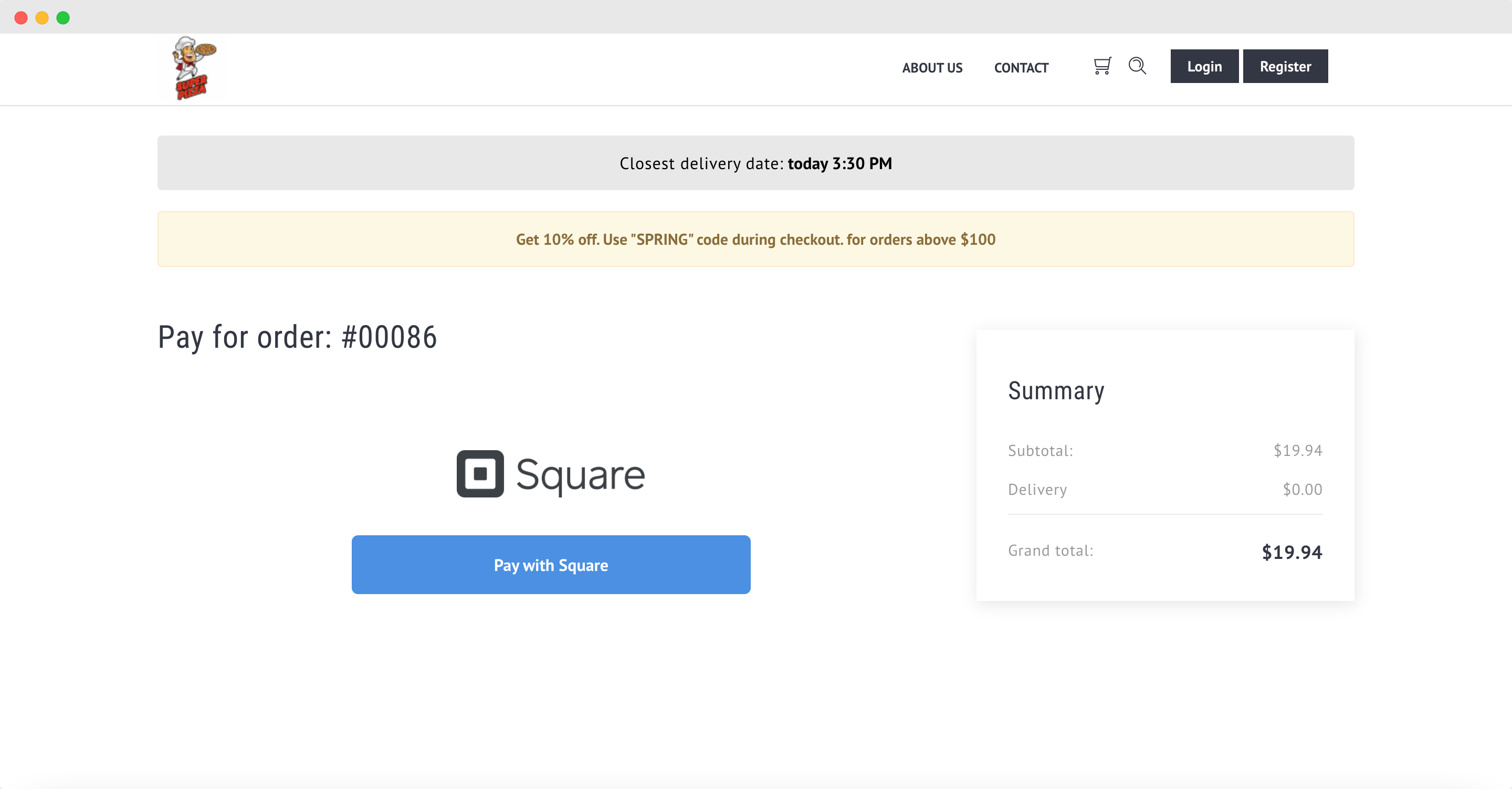Maximize window with green button

point(63,18)
